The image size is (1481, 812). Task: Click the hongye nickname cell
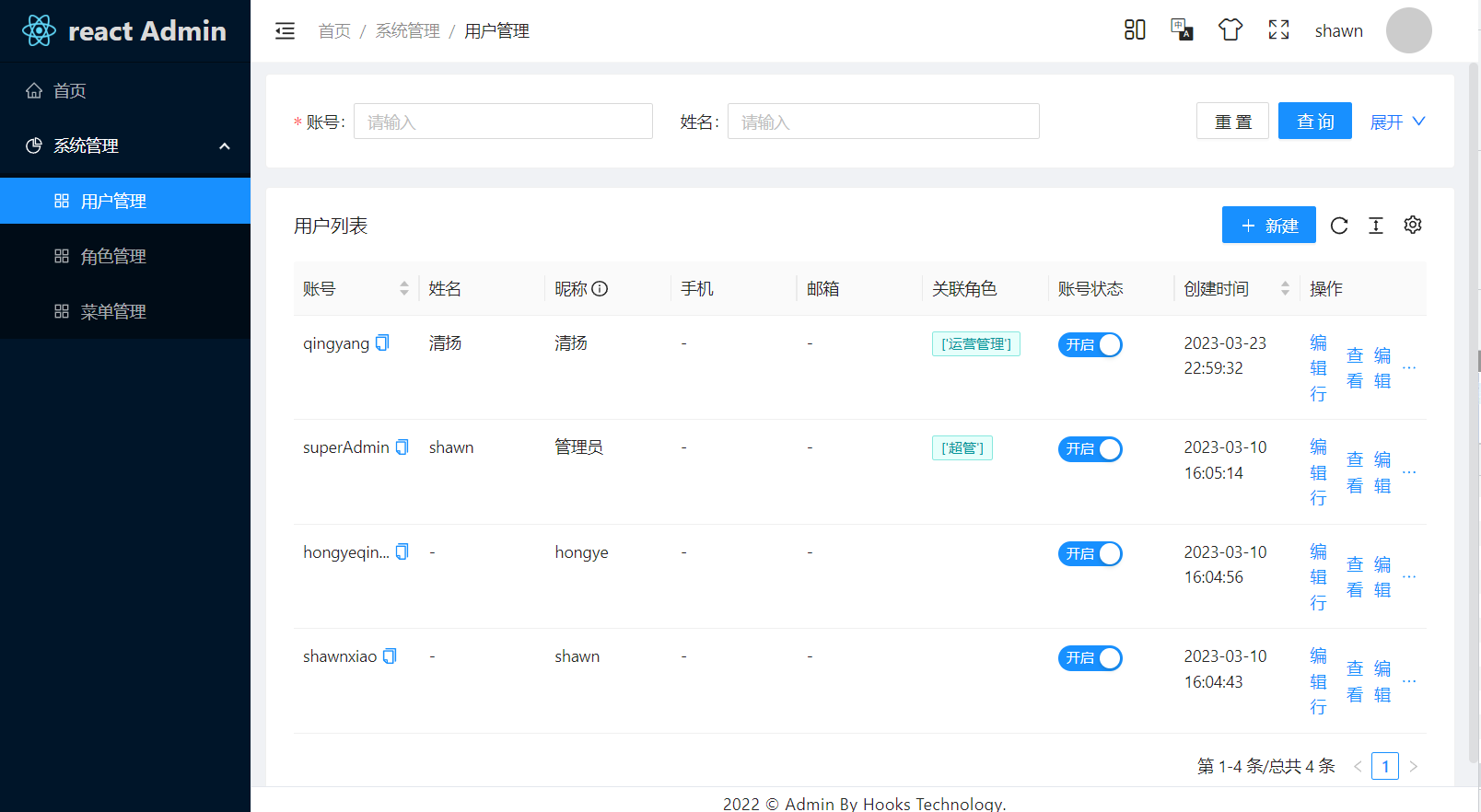click(581, 552)
